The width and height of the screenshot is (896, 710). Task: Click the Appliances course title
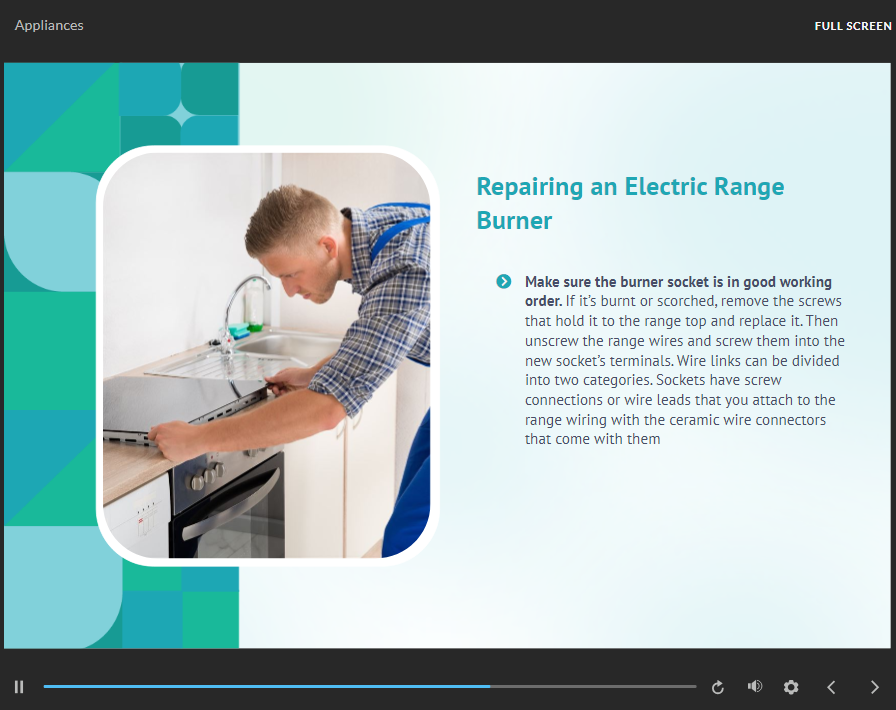pos(49,25)
